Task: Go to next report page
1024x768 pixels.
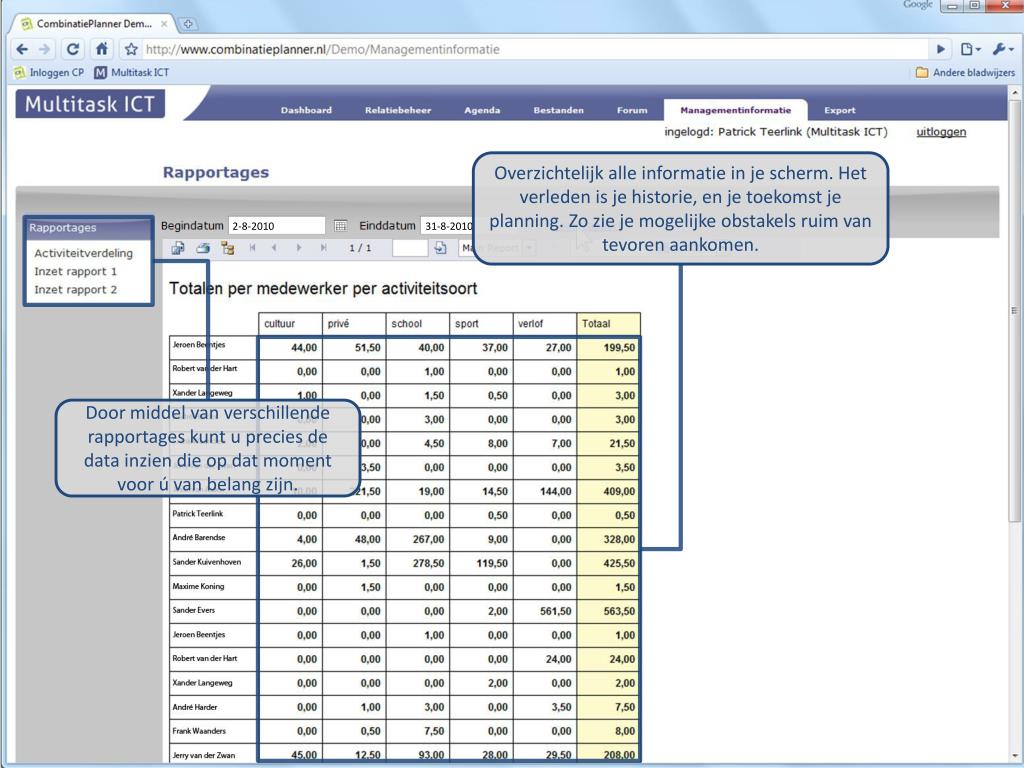Action: (x=299, y=248)
